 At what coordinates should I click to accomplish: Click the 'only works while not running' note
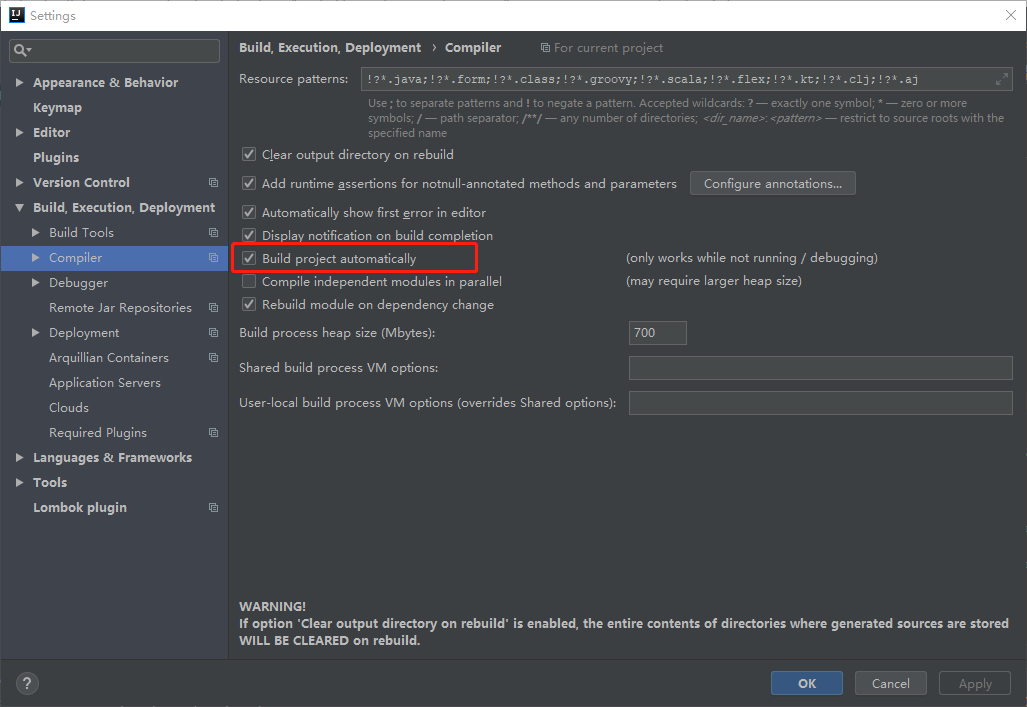752,258
